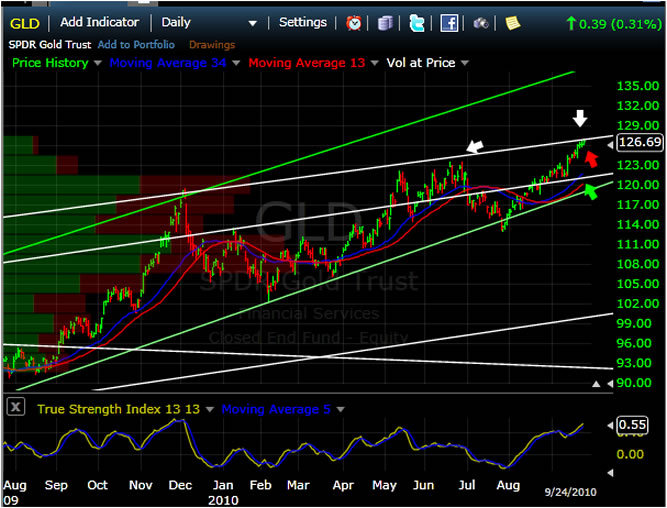Click the Add Indicator button
667x508 pixels.
click(x=99, y=22)
